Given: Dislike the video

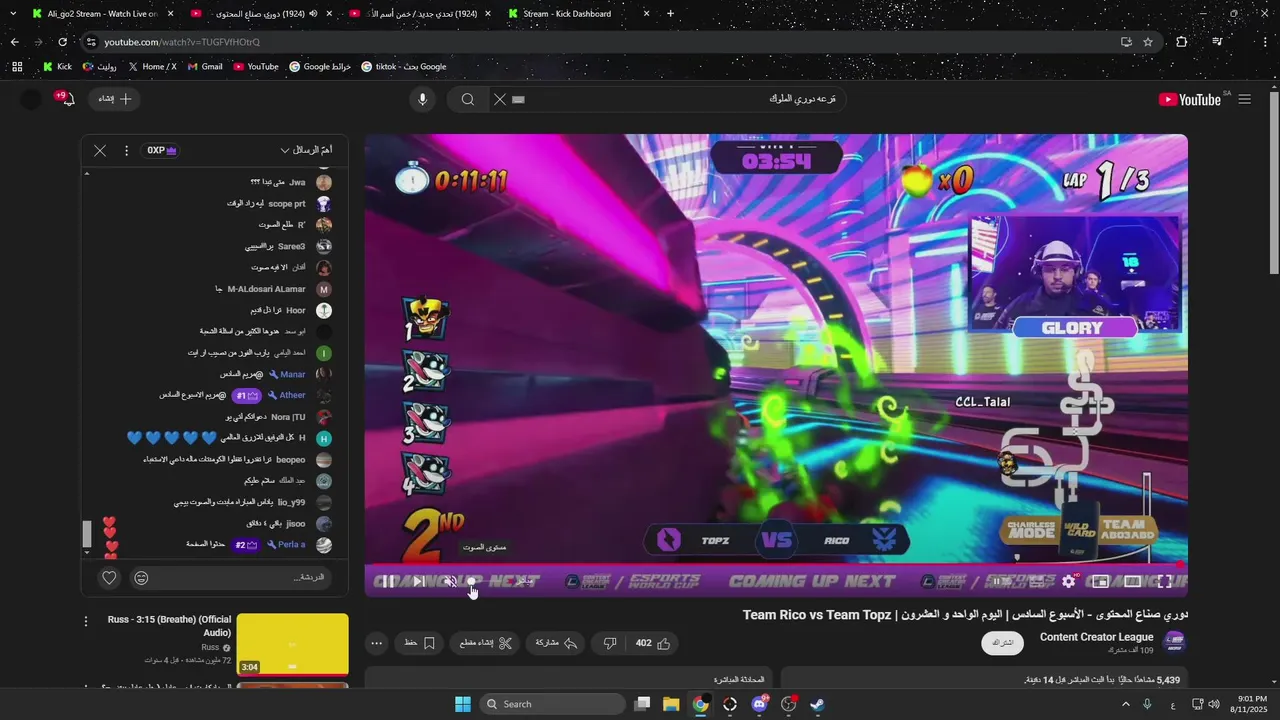Looking at the screenshot, I should click(610, 643).
